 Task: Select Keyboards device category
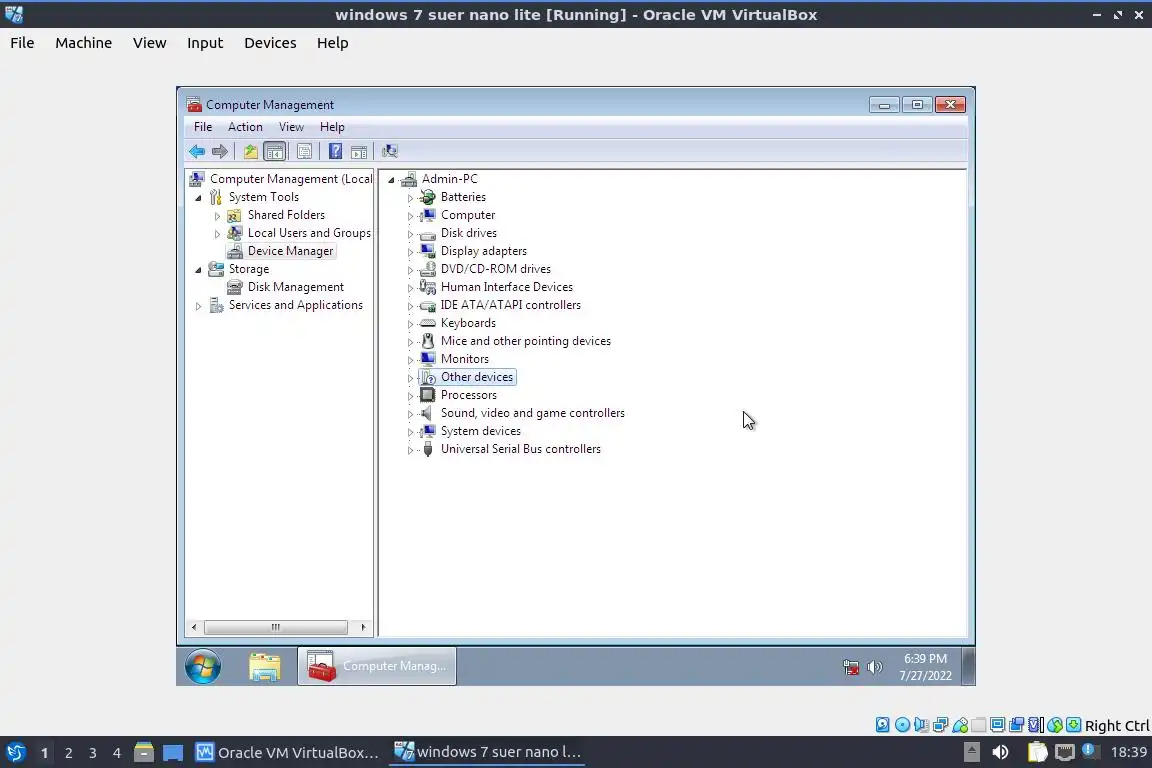coord(468,323)
